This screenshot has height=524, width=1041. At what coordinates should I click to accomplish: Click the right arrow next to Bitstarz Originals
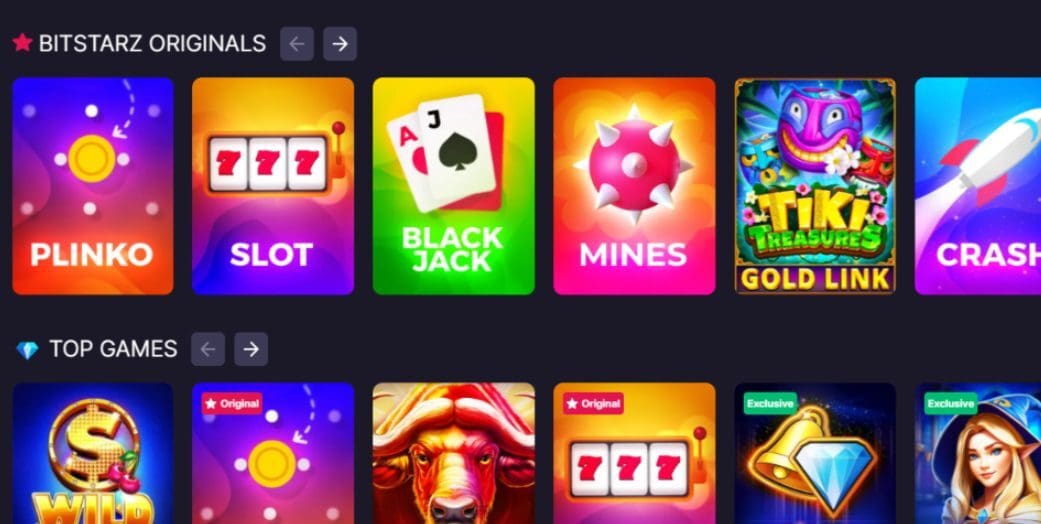340,44
